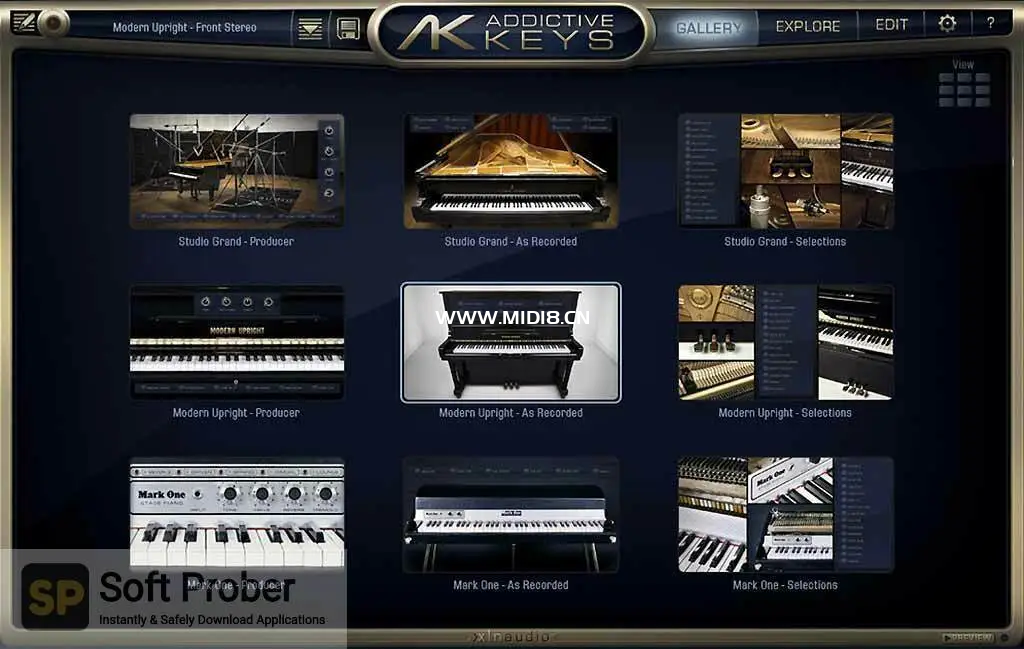
Task: Click the Studio Grand - Producer caption
Action: (236, 242)
